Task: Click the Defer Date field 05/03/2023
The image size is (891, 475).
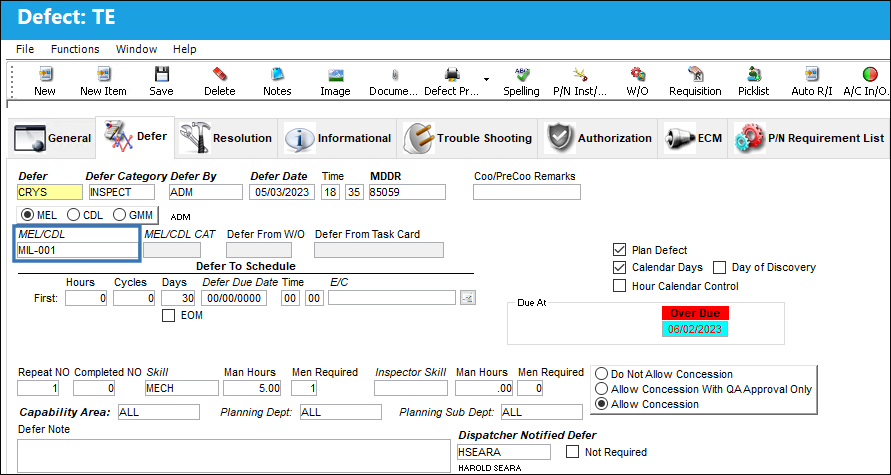Action: pyautogui.click(x=282, y=192)
